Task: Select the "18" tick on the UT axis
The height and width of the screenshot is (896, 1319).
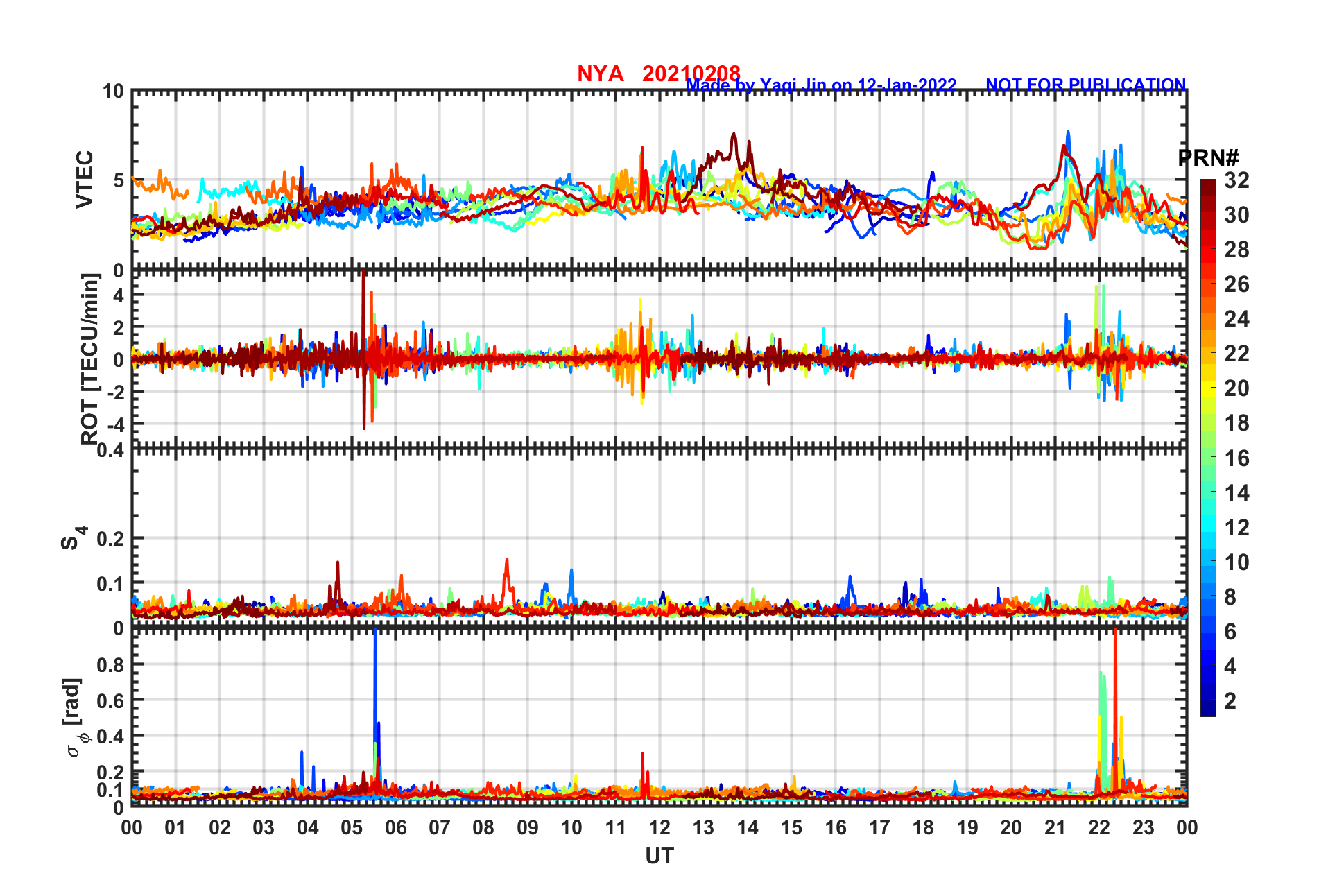Action: (923, 827)
